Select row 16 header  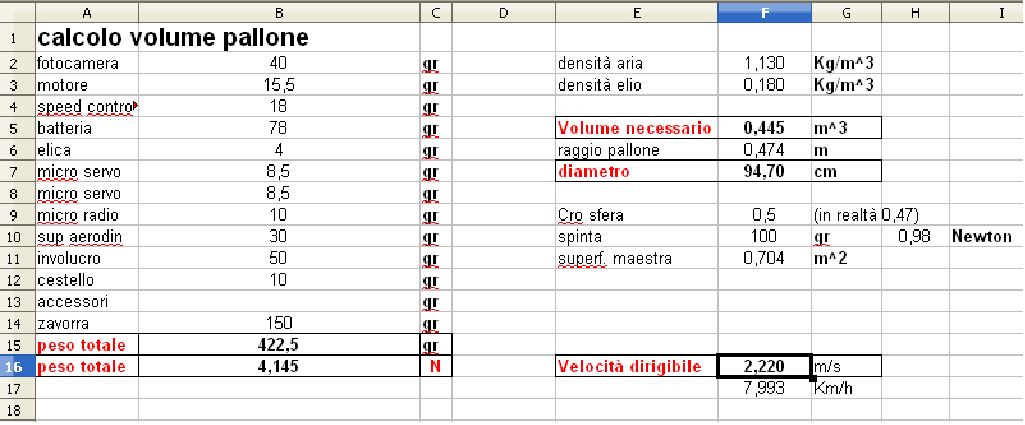tap(17, 366)
